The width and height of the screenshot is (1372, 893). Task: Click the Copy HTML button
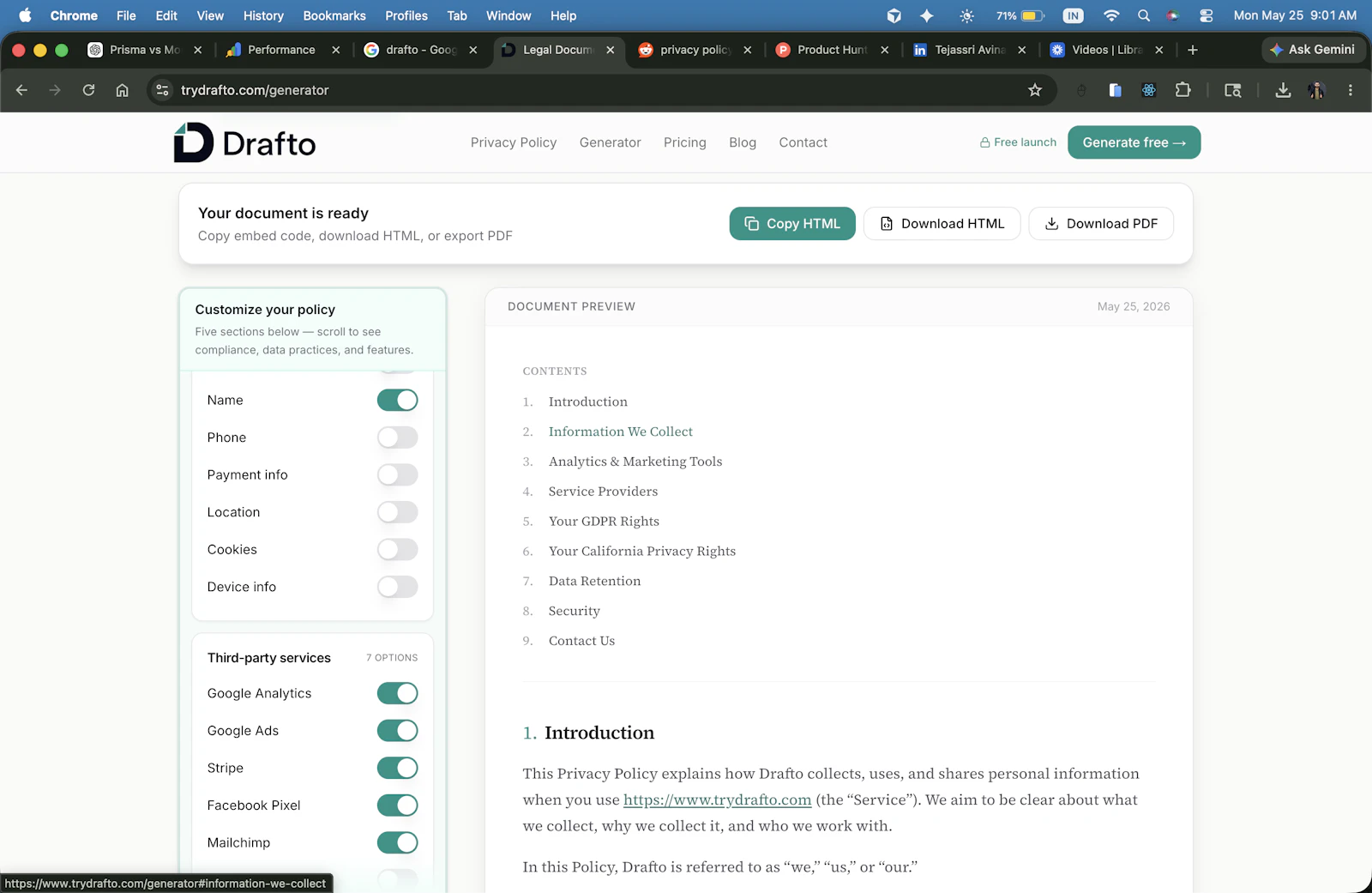(x=792, y=224)
